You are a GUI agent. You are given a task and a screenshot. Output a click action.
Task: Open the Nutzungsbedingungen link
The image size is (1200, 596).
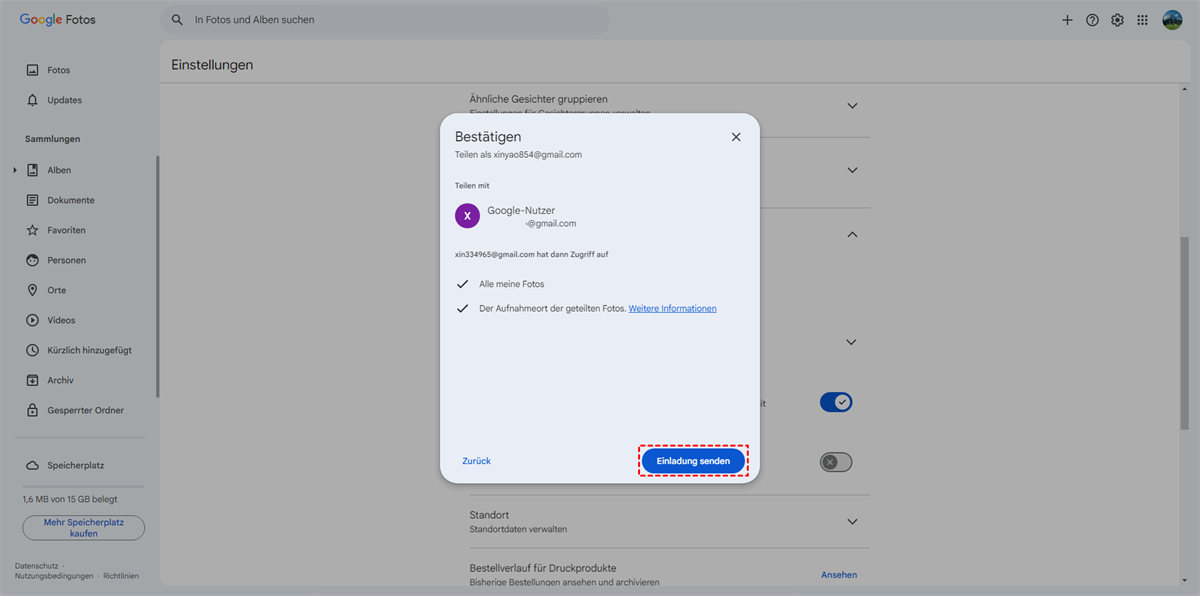(54, 576)
